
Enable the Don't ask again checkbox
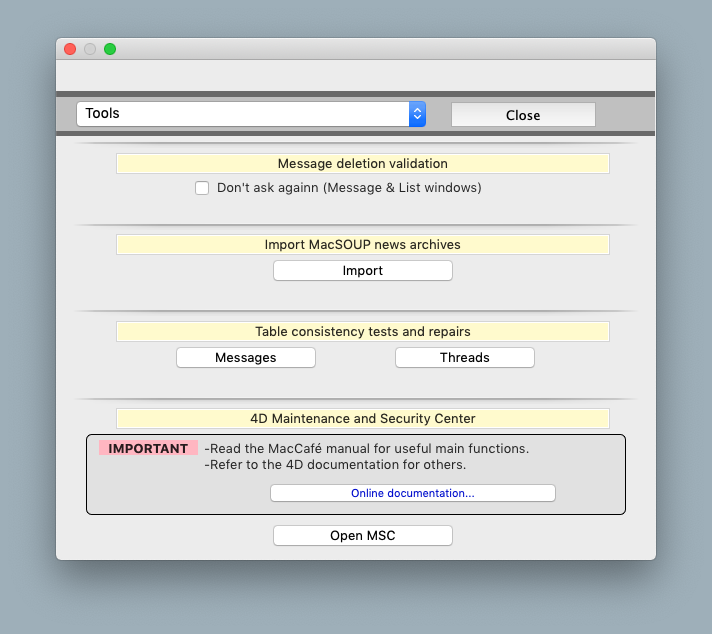[202, 188]
